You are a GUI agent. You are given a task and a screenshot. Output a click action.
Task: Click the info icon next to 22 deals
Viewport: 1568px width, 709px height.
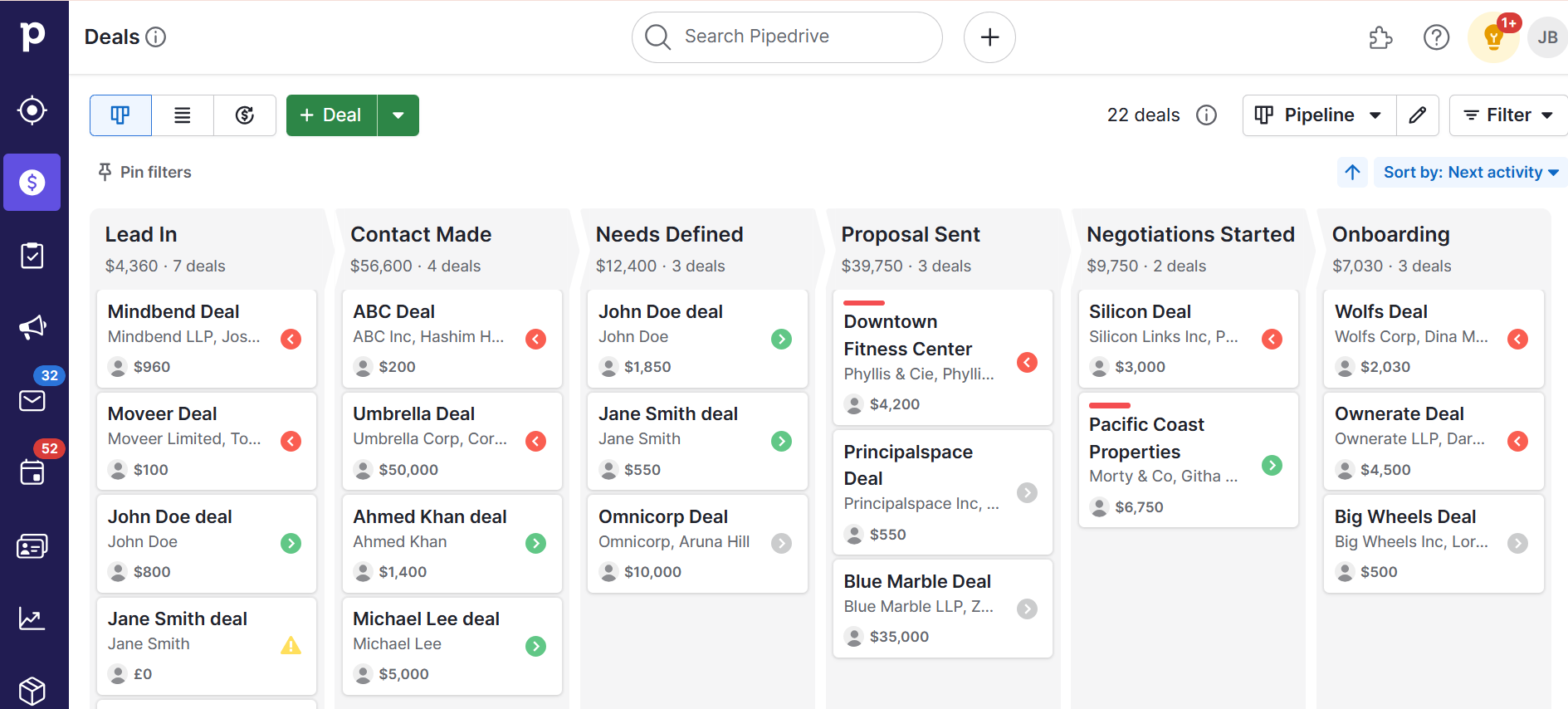pyautogui.click(x=1206, y=115)
